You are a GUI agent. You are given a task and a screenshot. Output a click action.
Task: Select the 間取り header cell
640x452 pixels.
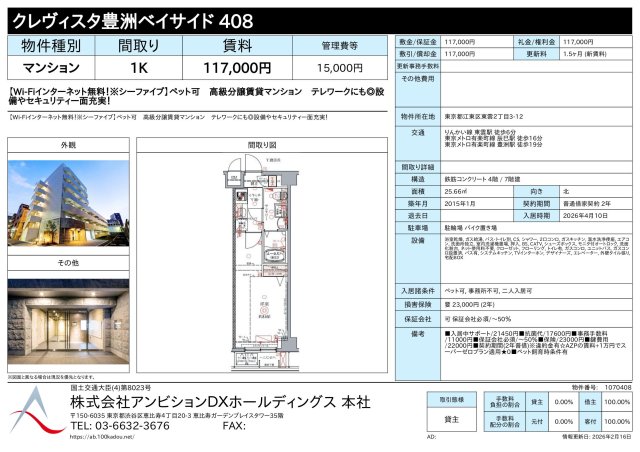[x=138, y=45]
